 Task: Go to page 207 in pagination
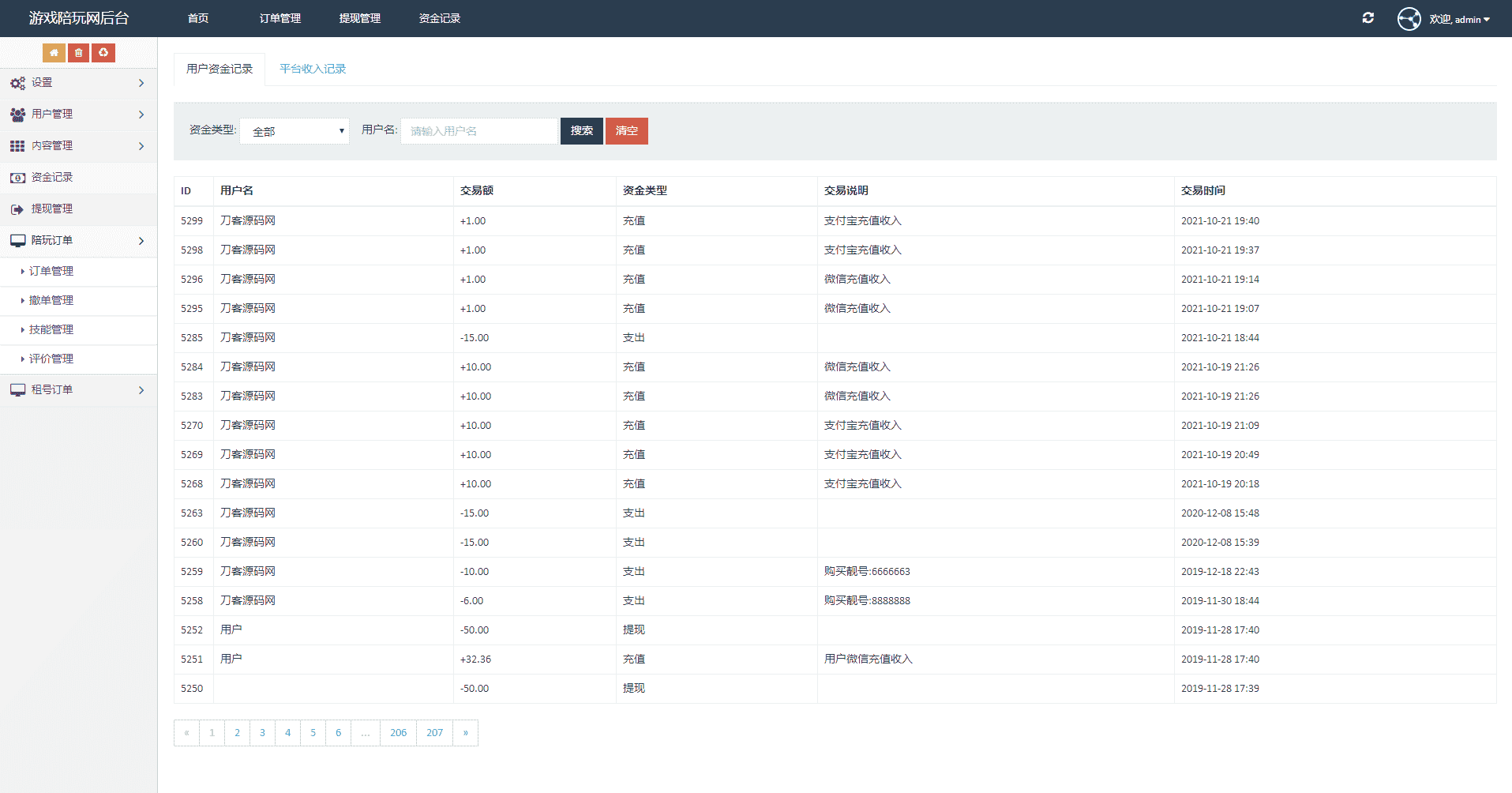coord(434,733)
